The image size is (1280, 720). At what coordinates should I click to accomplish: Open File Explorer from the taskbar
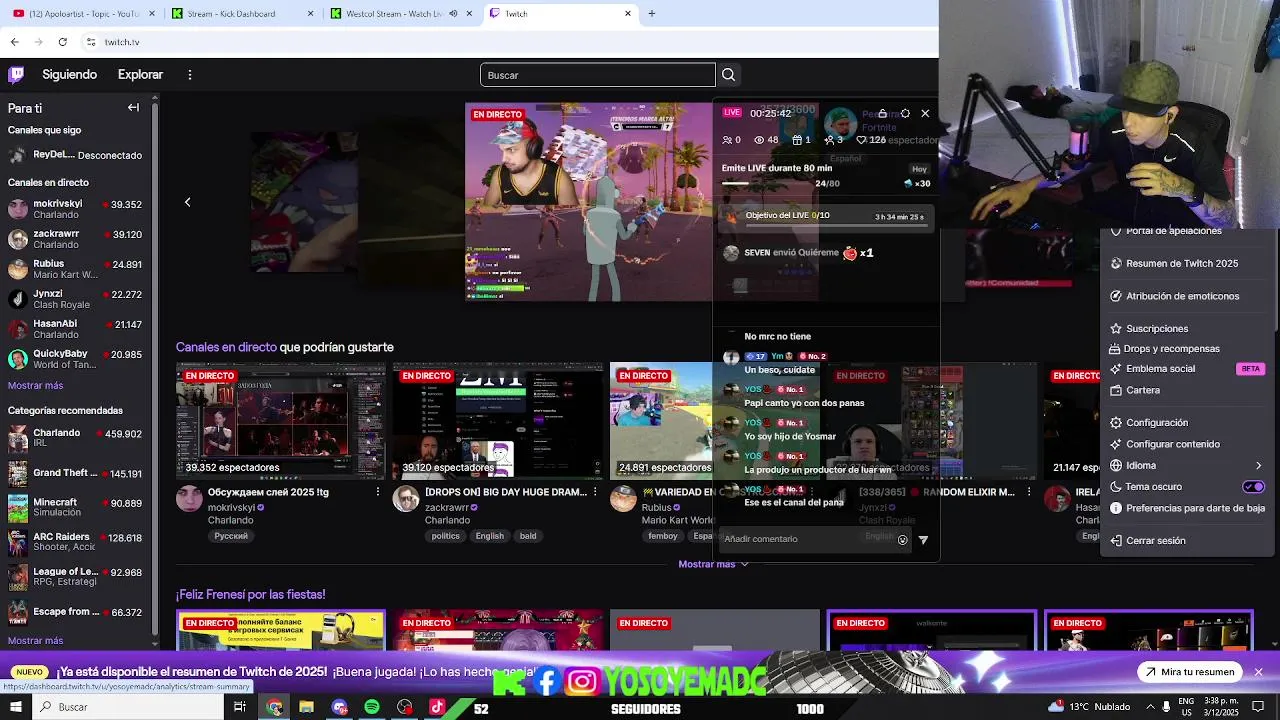tap(307, 707)
